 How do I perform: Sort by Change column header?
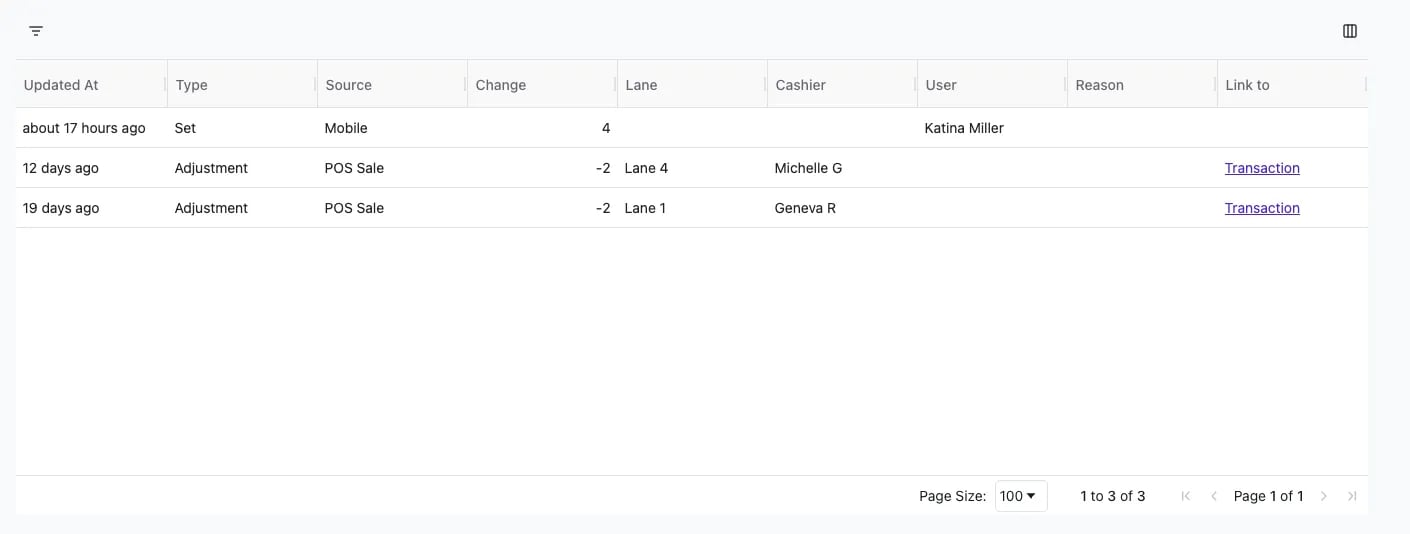coord(500,85)
